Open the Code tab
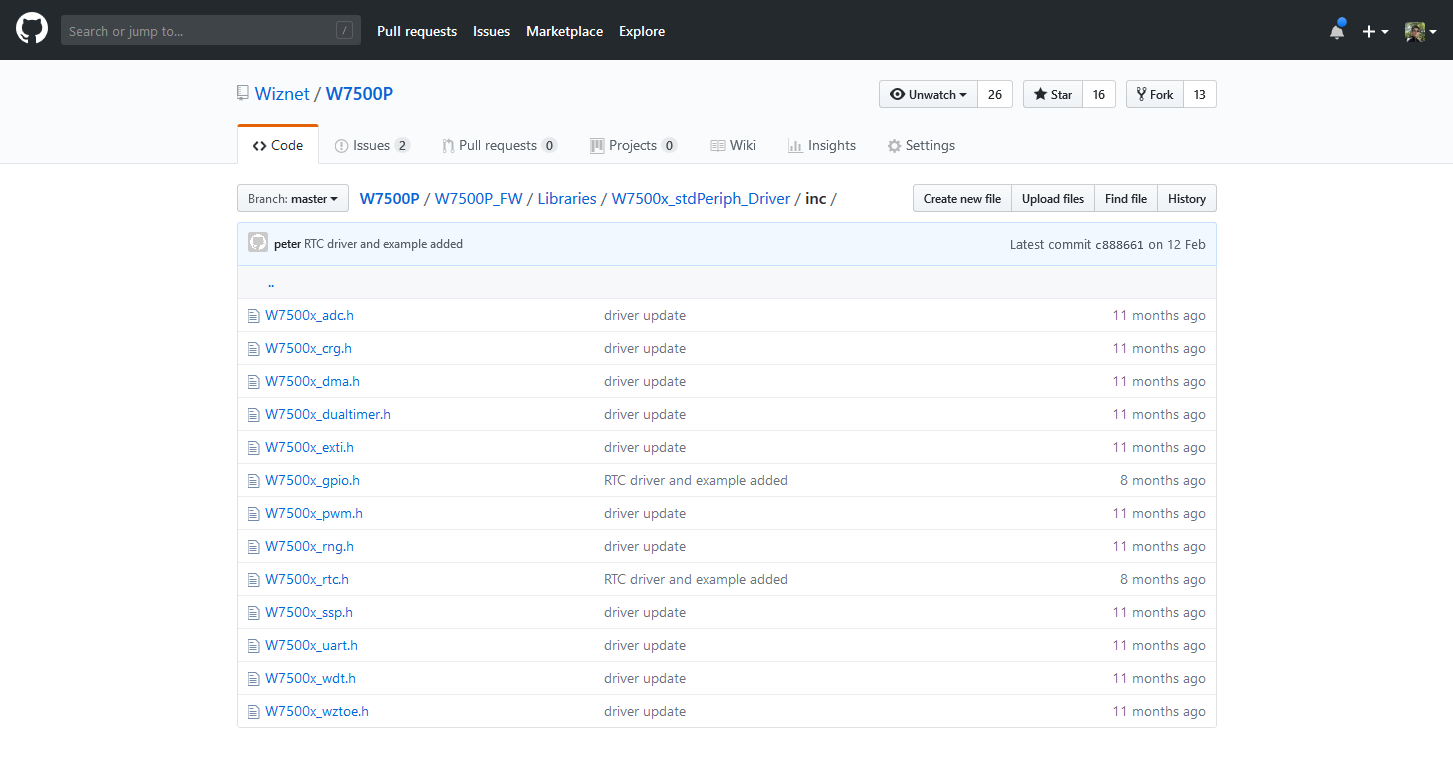 (278, 145)
